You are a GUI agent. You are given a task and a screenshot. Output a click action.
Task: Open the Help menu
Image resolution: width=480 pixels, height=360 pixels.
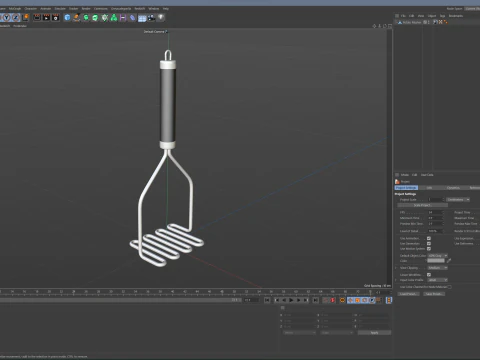point(166,8)
